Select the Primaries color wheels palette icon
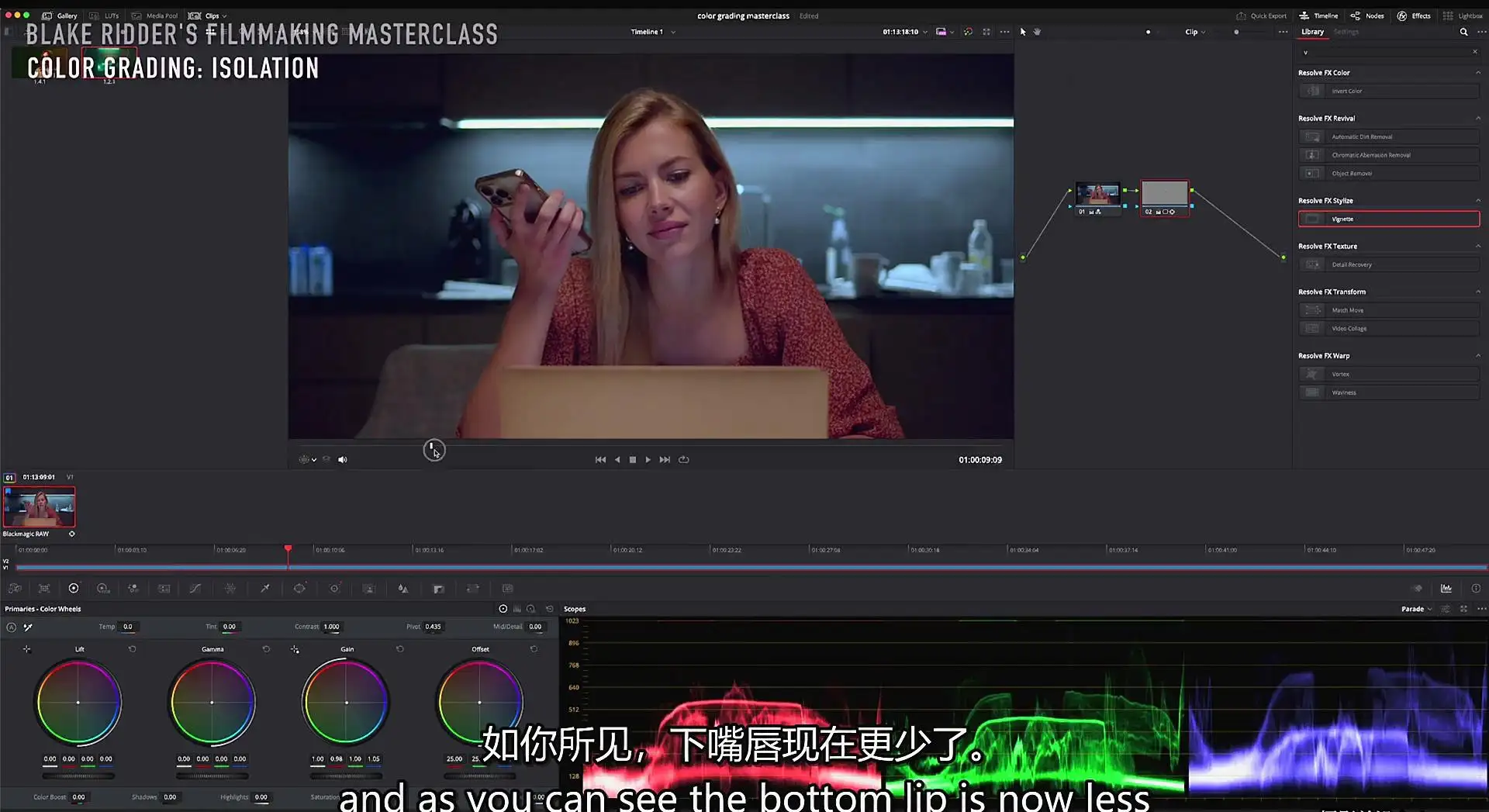This screenshot has width=1489, height=812. (74, 589)
